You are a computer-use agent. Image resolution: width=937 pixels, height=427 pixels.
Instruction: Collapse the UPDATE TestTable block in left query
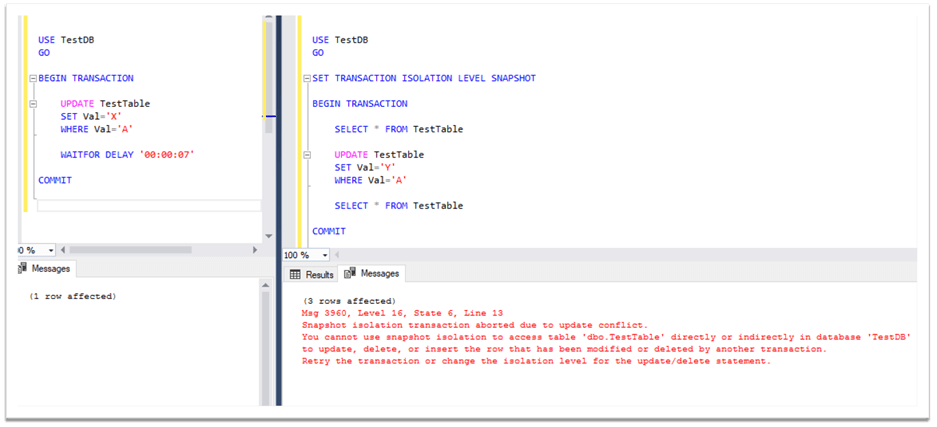[x=33, y=104]
